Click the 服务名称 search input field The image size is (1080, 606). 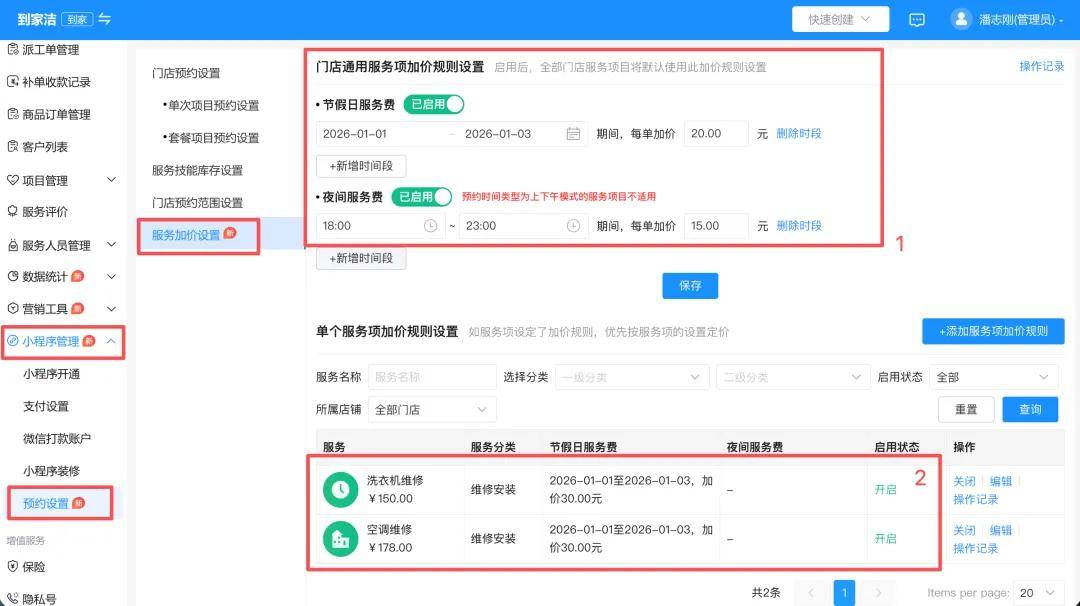(432, 377)
